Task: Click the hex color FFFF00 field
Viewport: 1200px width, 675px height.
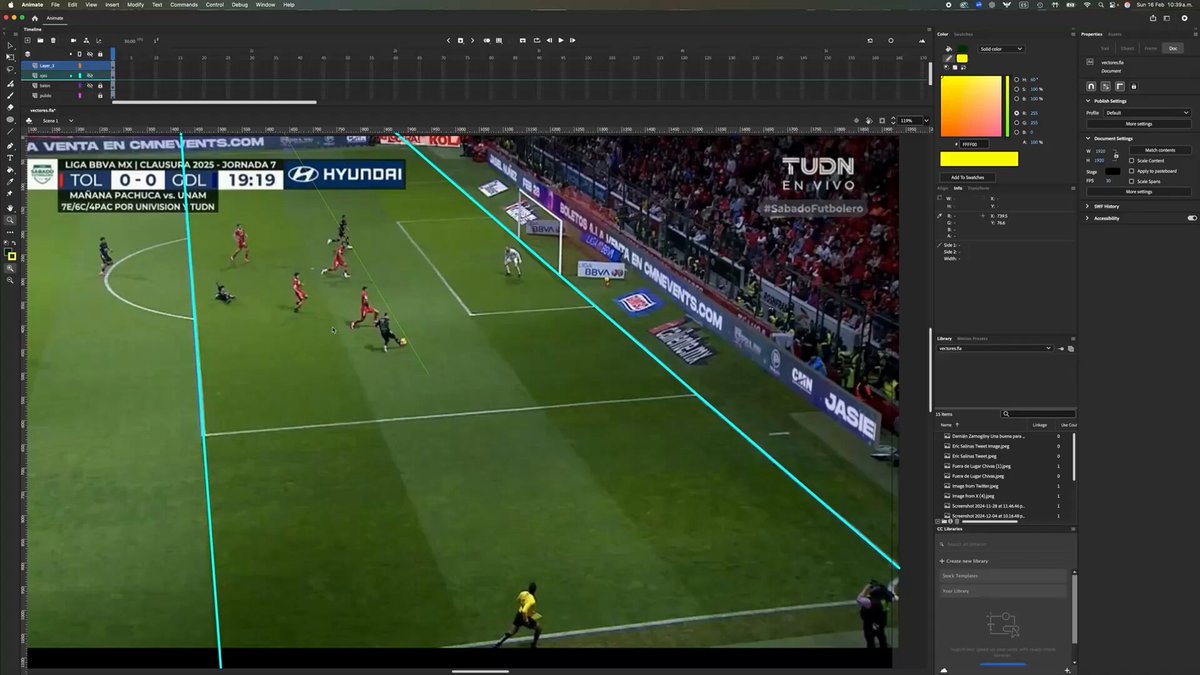Action: click(974, 144)
